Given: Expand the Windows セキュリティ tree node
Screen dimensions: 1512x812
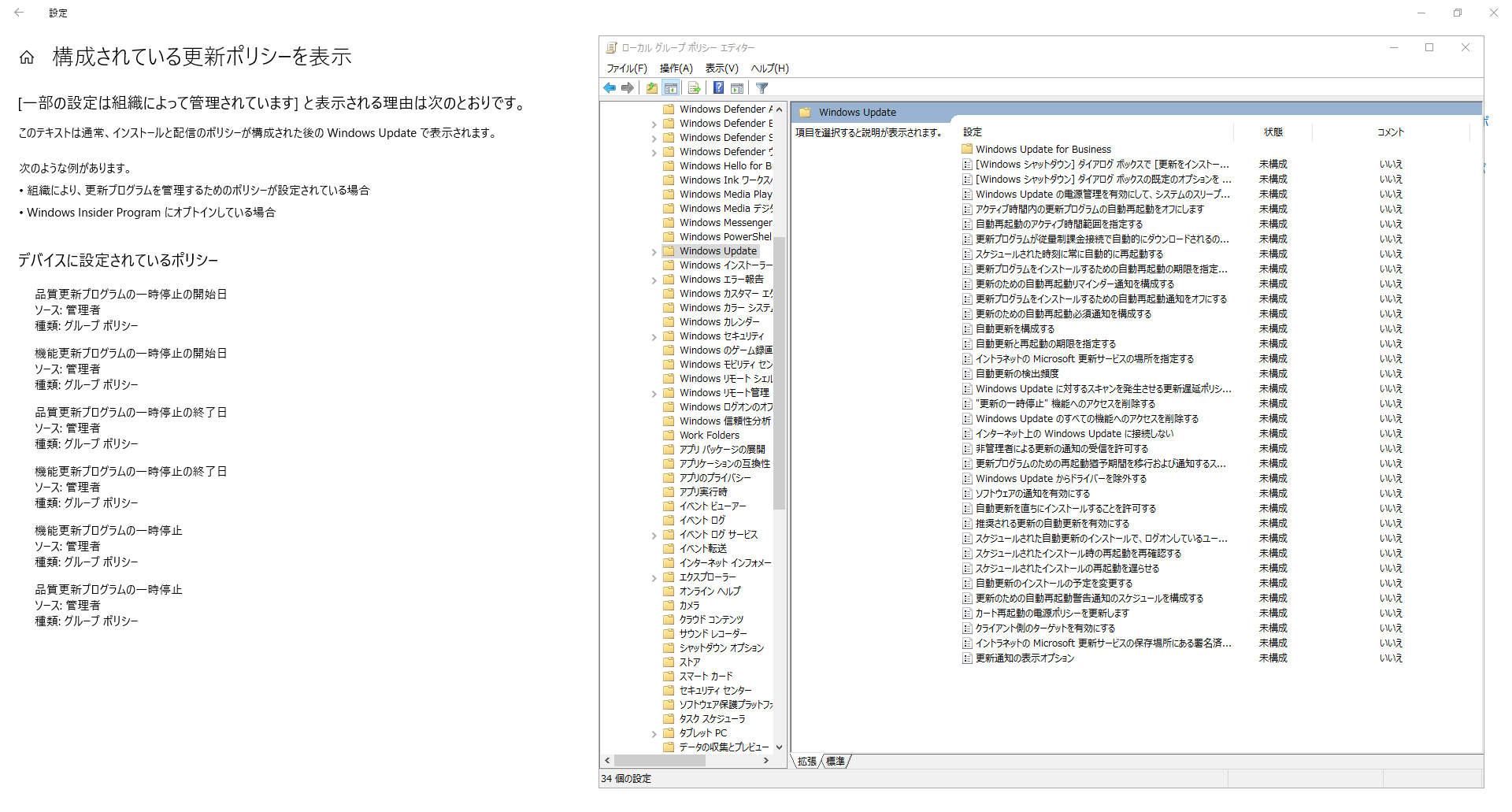Looking at the screenshot, I should tap(654, 337).
